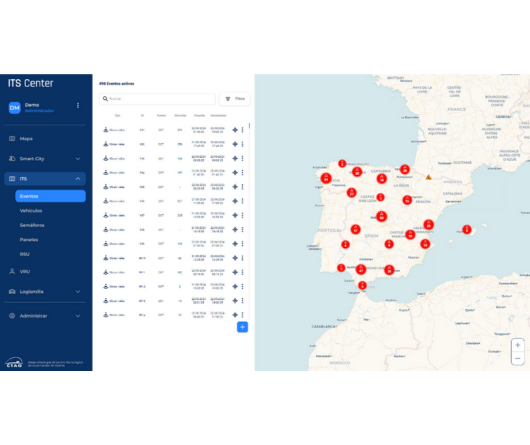Viewport: 530px width, 445px height.
Task: Click the Administrar gear icon
Action: click(x=12, y=316)
